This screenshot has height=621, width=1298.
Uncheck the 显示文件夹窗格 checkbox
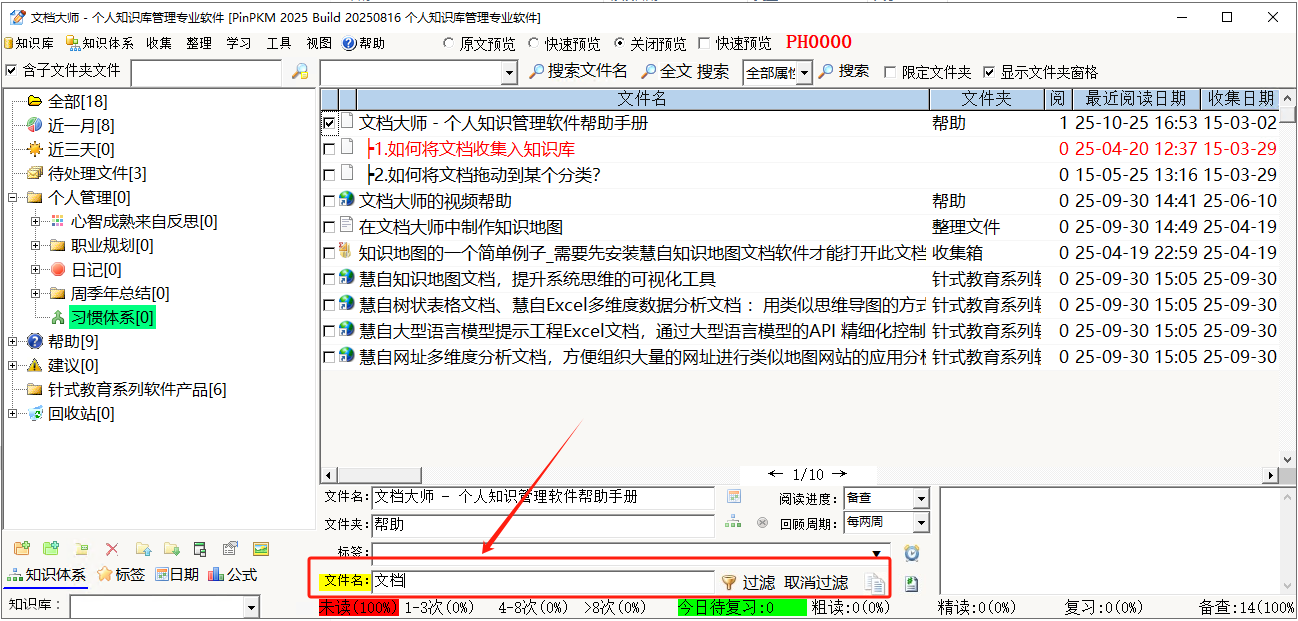[x=989, y=72]
